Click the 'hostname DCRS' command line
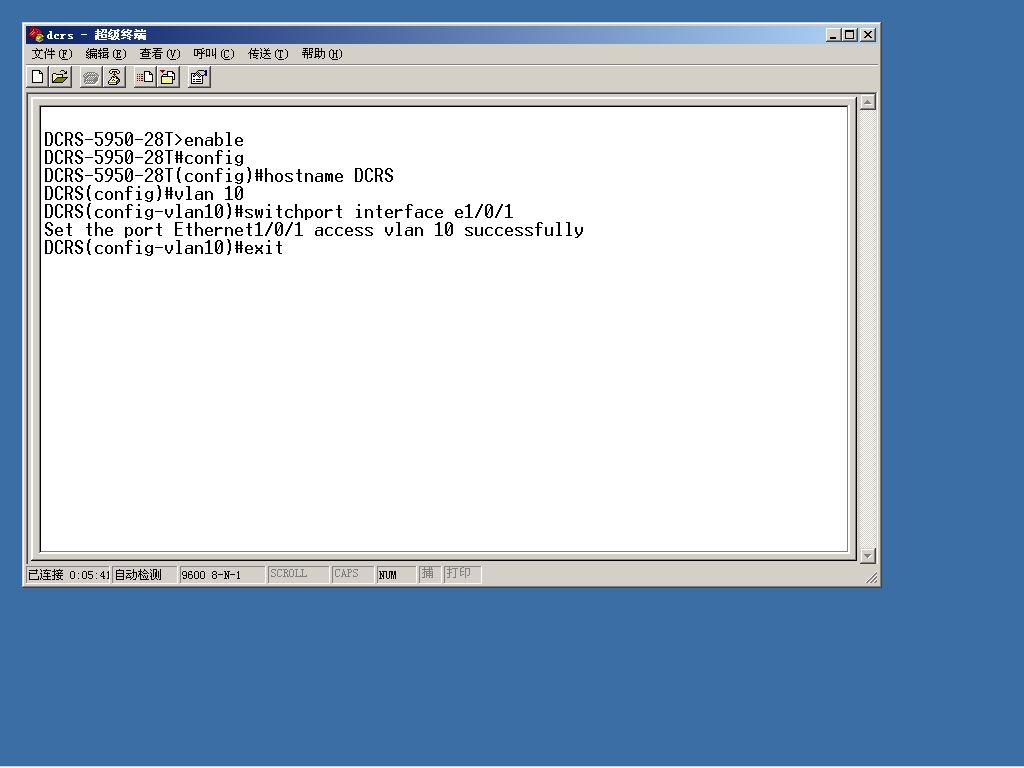Screen dimensions: 1024x768 (x=219, y=176)
